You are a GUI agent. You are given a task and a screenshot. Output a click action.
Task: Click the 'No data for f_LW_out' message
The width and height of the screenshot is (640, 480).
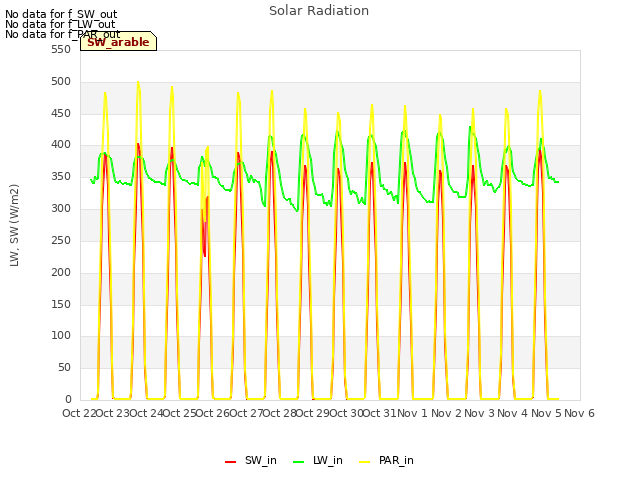tap(60, 24)
